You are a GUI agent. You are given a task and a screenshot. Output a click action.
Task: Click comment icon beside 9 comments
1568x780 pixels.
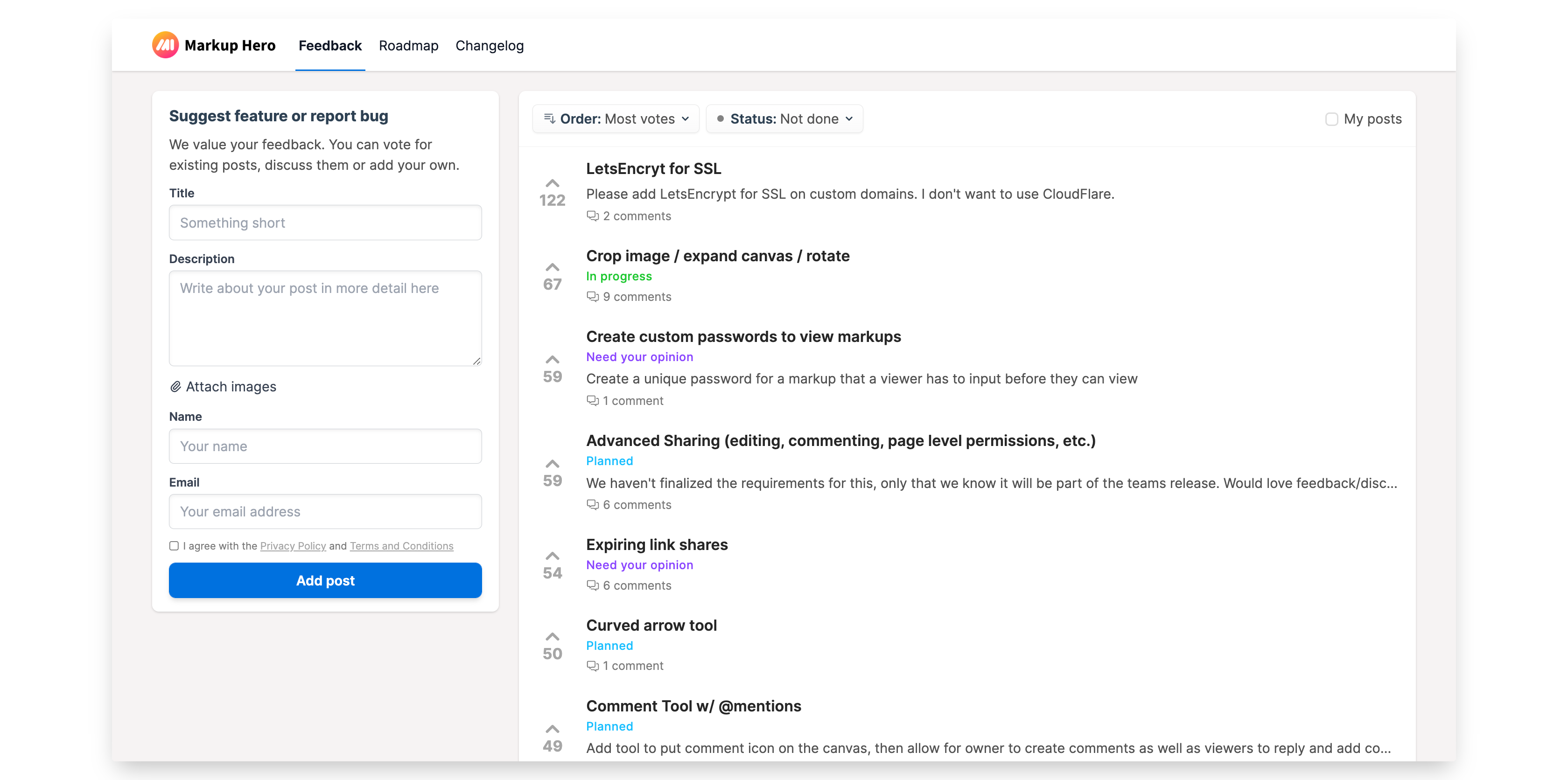(x=592, y=297)
